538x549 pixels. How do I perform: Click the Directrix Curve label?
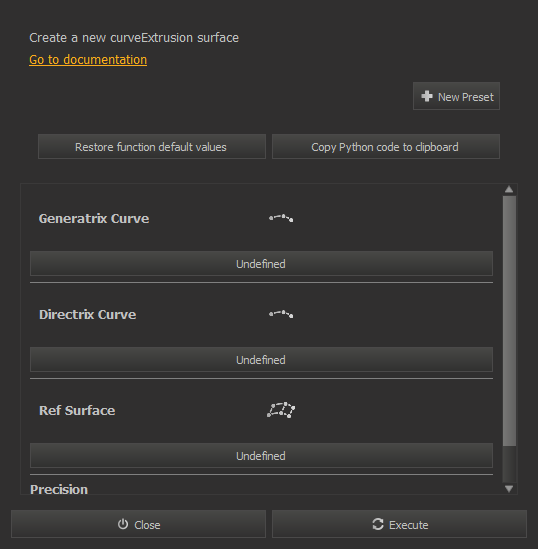(88, 314)
